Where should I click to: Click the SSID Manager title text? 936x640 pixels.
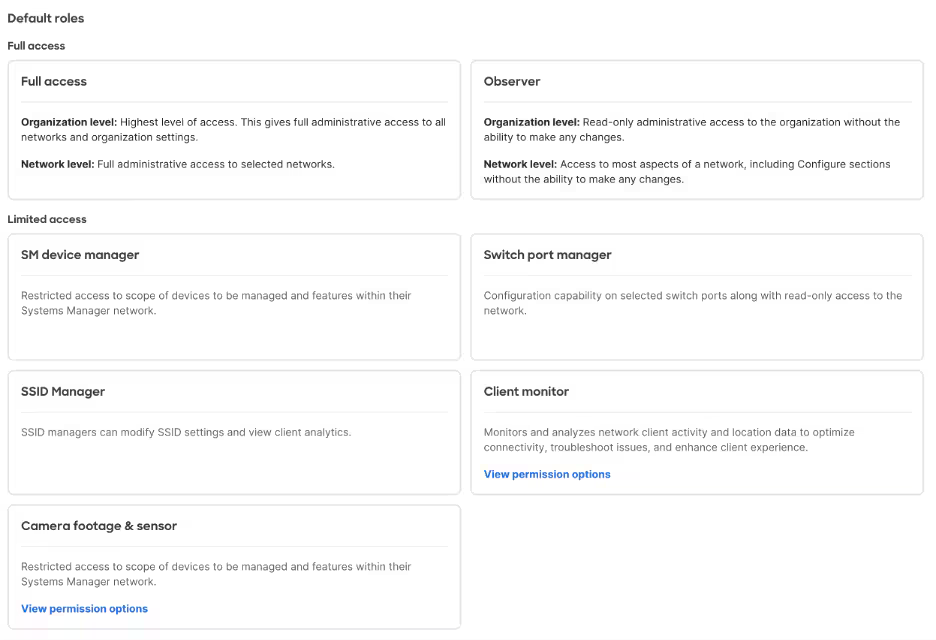tap(63, 392)
